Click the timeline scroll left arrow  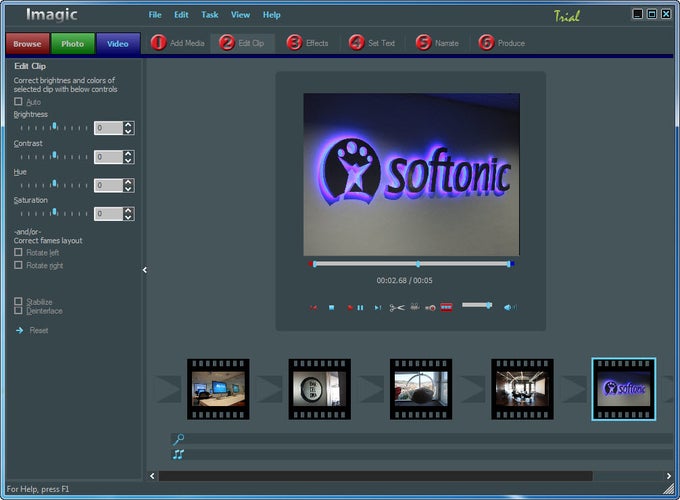pos(152,476)
